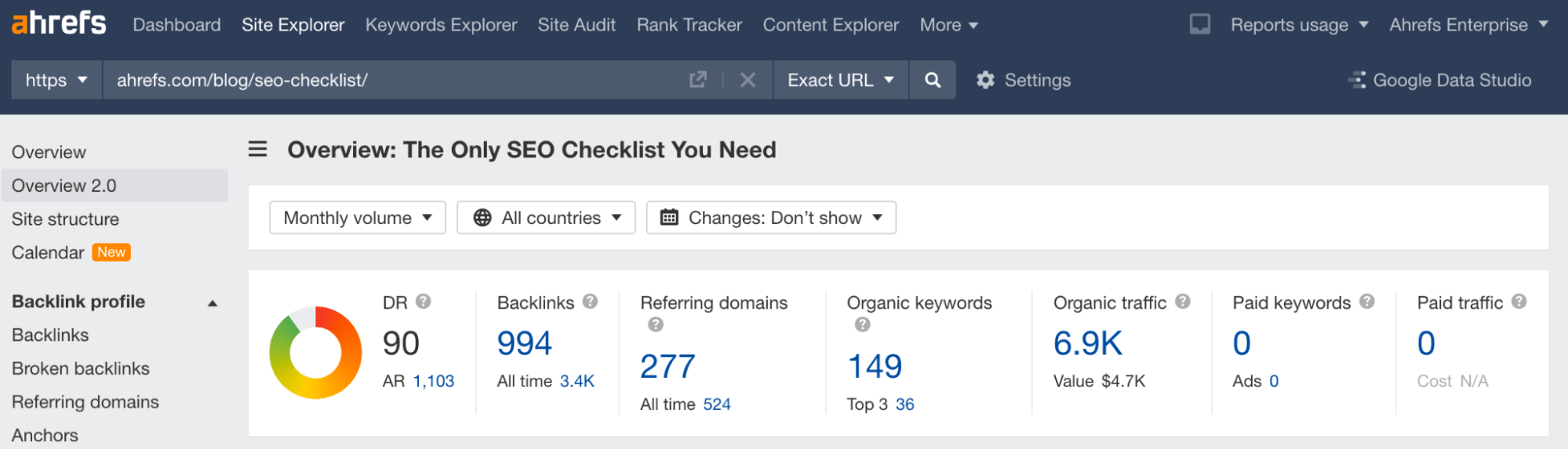Open Referring domains sidebar report

[x=85, y=402]
